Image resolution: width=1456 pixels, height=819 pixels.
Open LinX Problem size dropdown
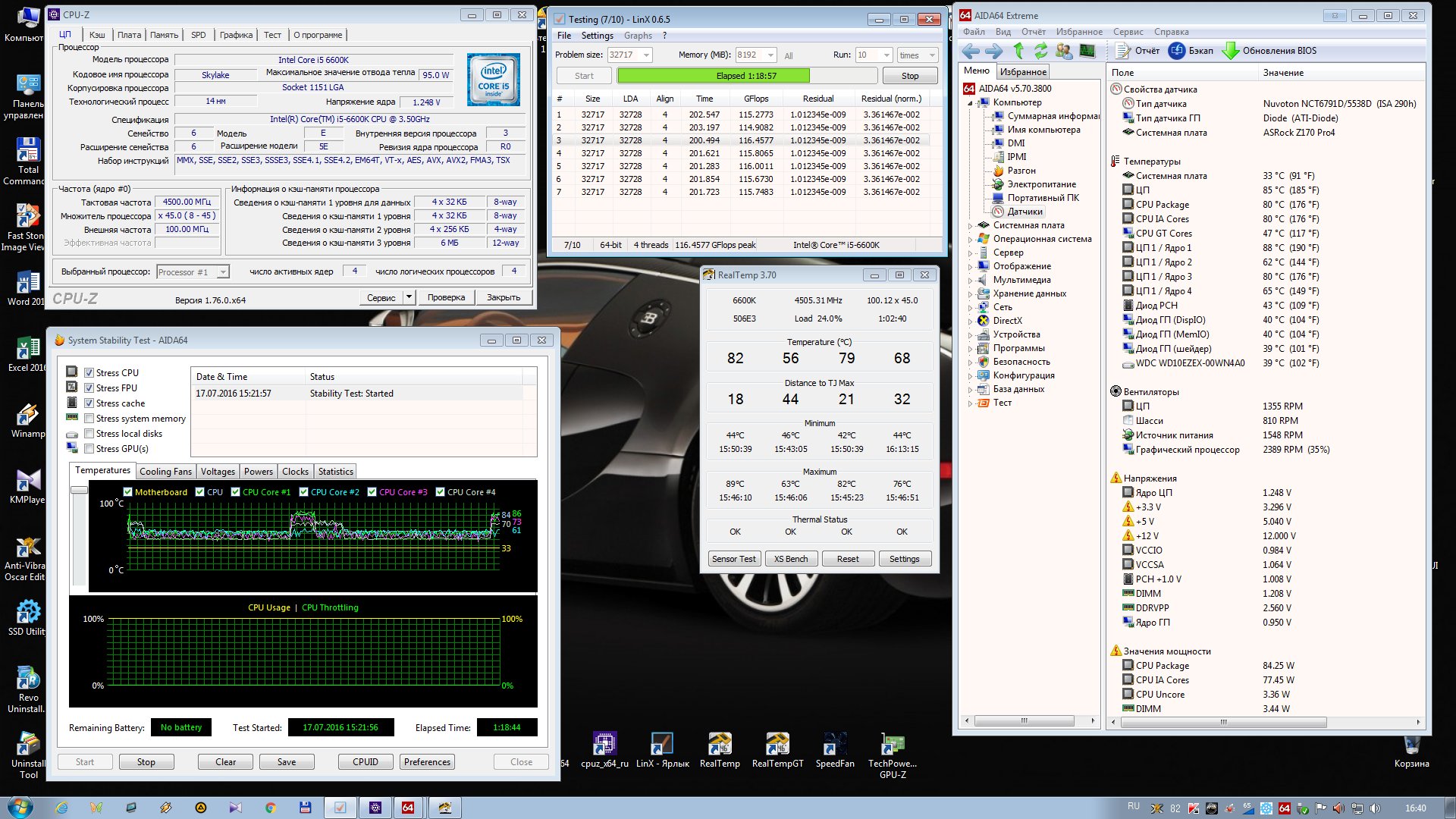646,55
